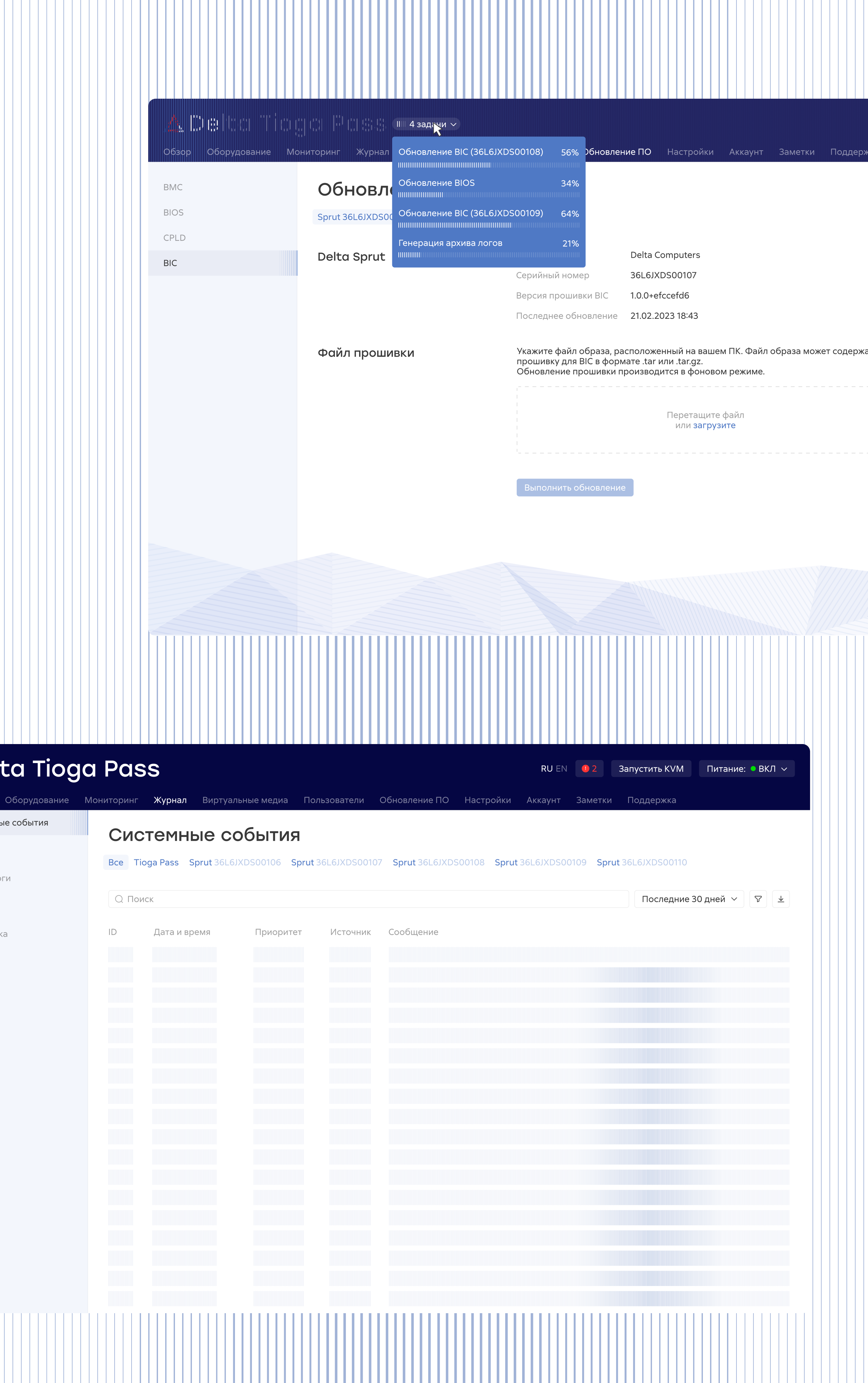Click the 'Запустить KVM' button
Image resolution: width=868 pixels, height=1383 pixels.
650,769
